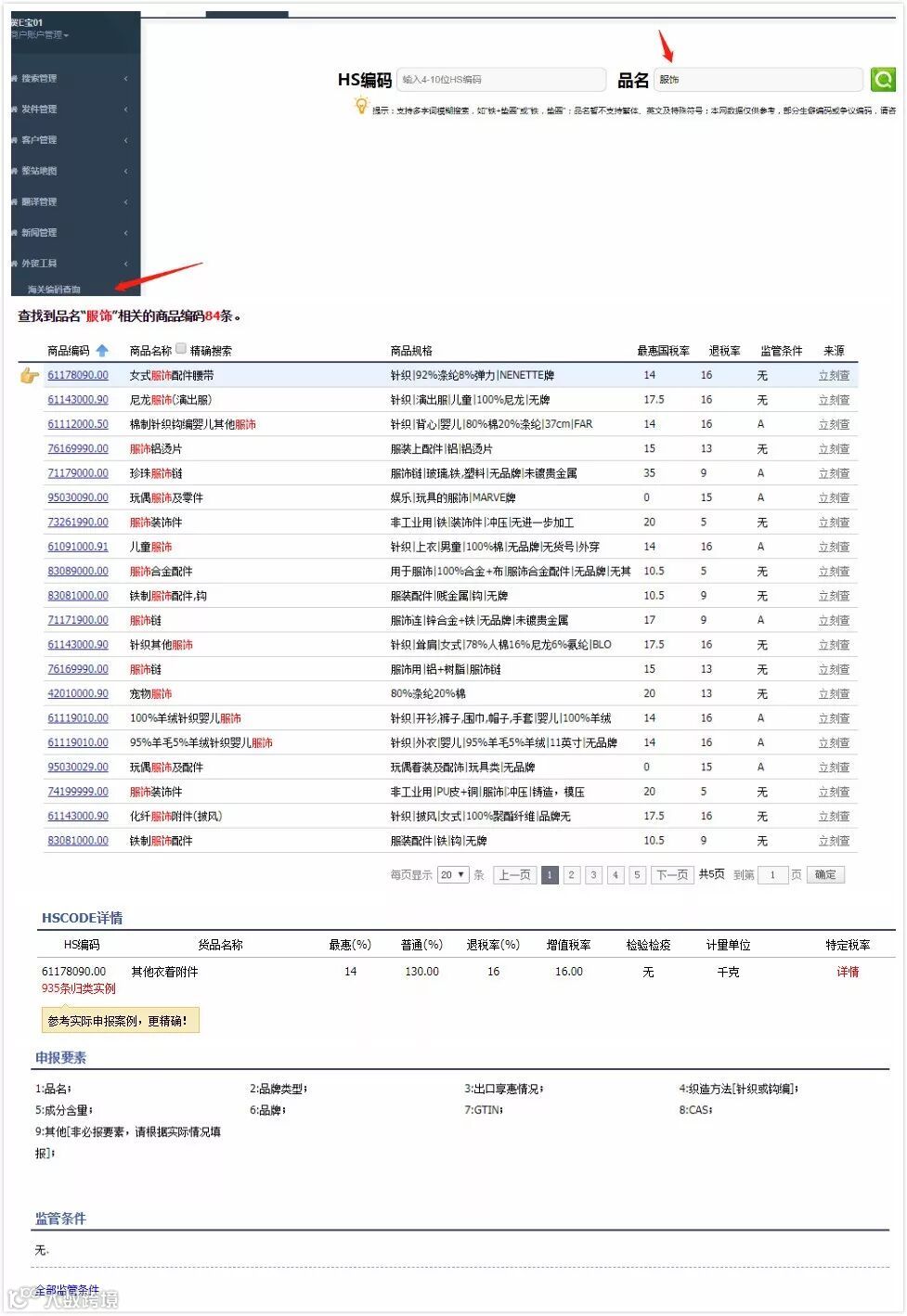This screenshot has width=907, height=1316.
Task: Open 外贸工具 in the sidebar
Action: [x=39, y=264]
